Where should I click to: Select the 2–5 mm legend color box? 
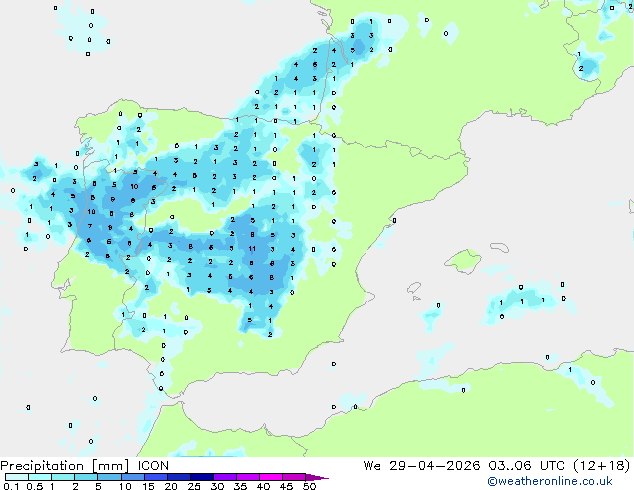click(x=86, y=477)
